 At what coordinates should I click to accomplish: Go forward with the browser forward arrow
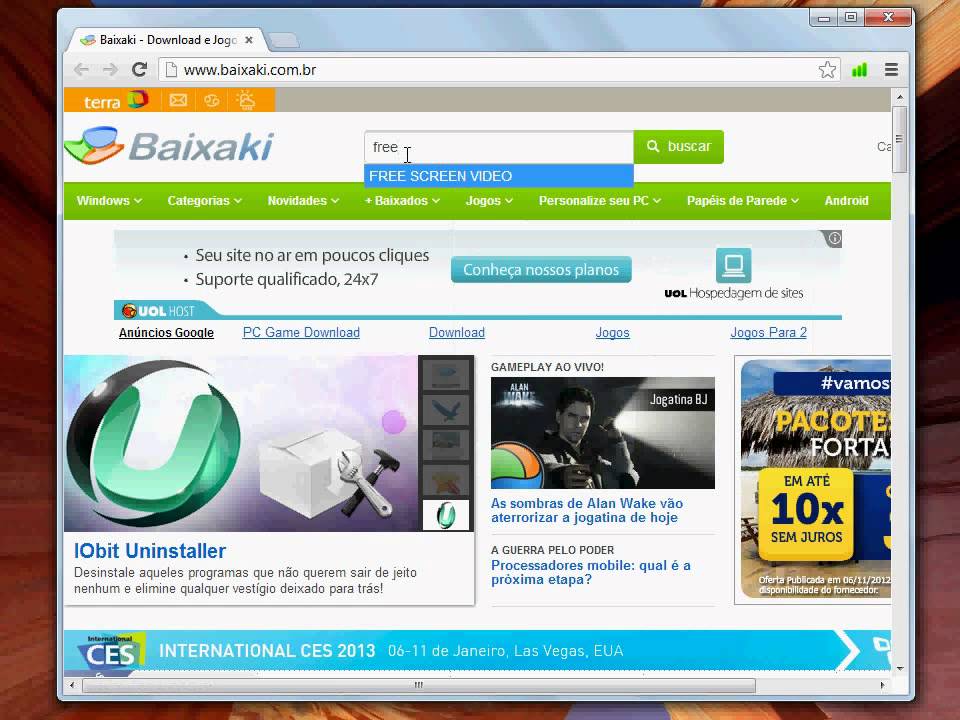[110, 70]
